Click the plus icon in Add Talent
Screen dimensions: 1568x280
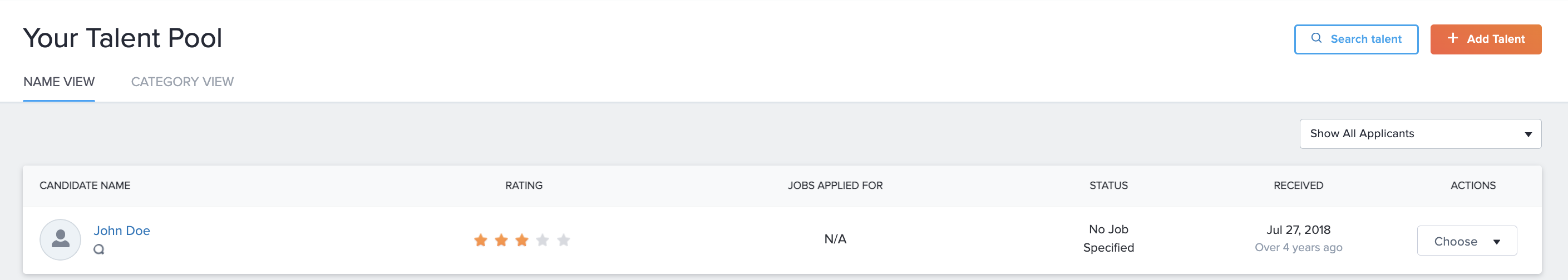click(1453, 38)
